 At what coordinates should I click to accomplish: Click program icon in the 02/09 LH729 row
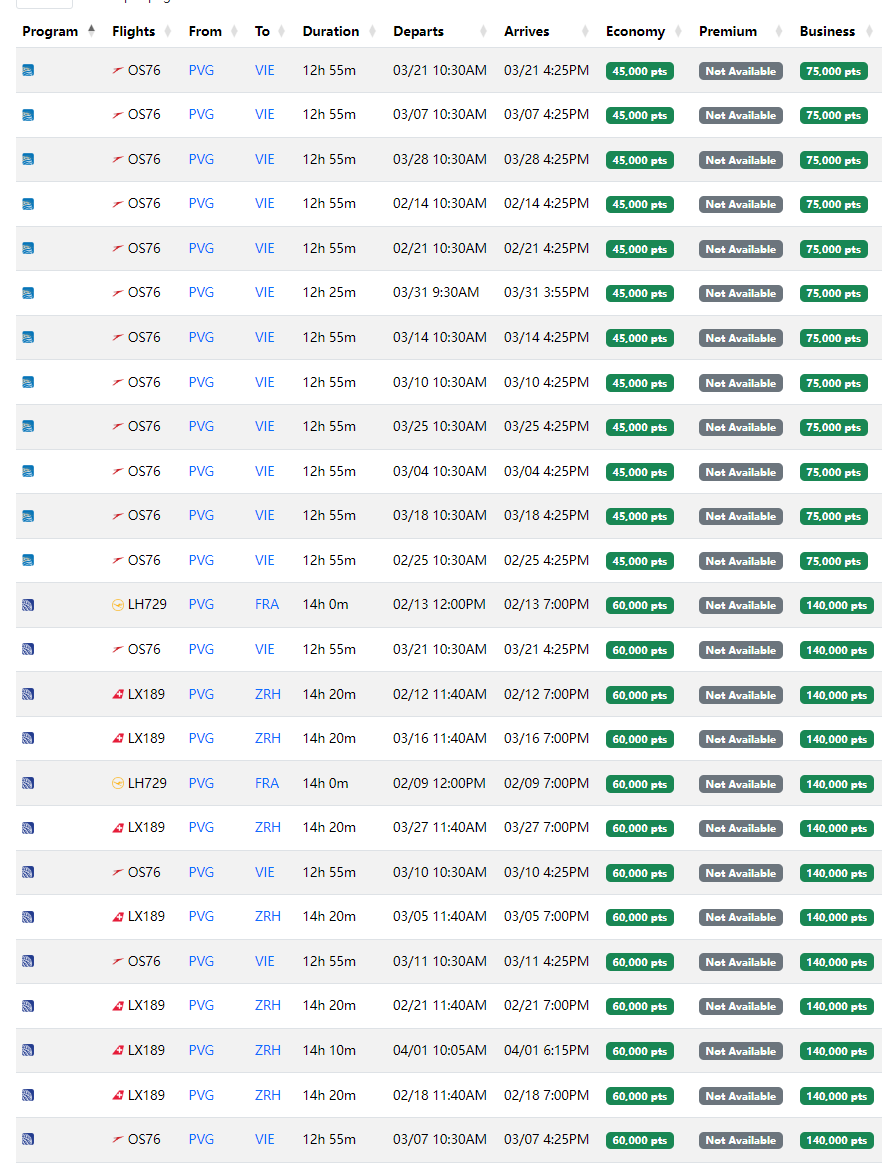(28, 784)
